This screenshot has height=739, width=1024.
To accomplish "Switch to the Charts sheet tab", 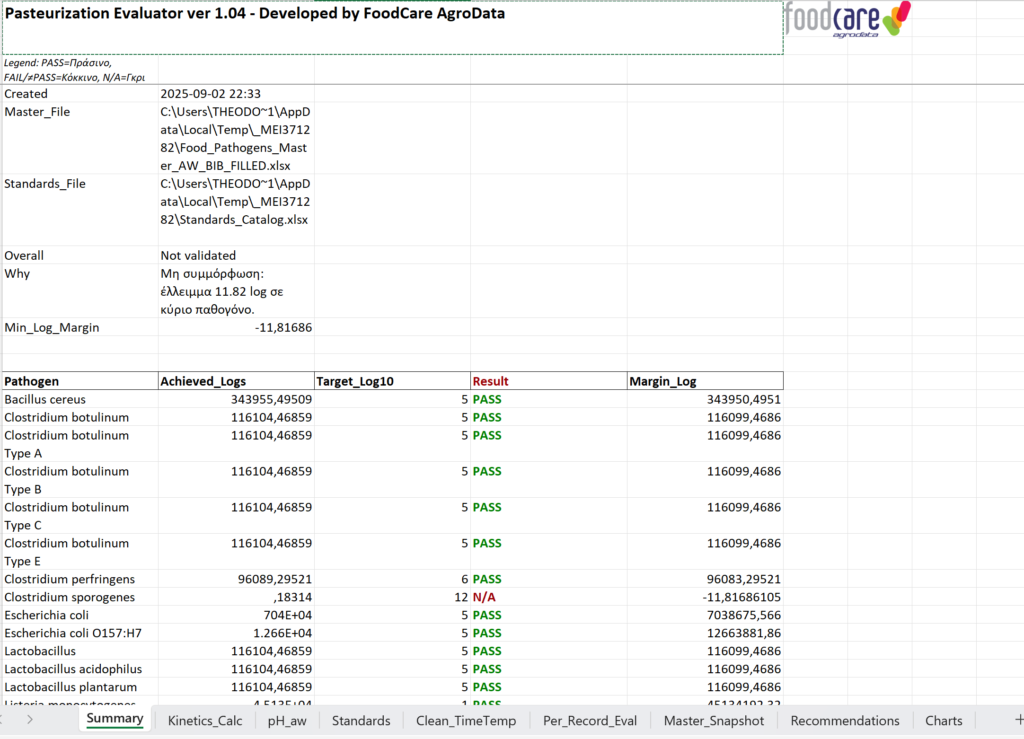I will click(943, 721).
